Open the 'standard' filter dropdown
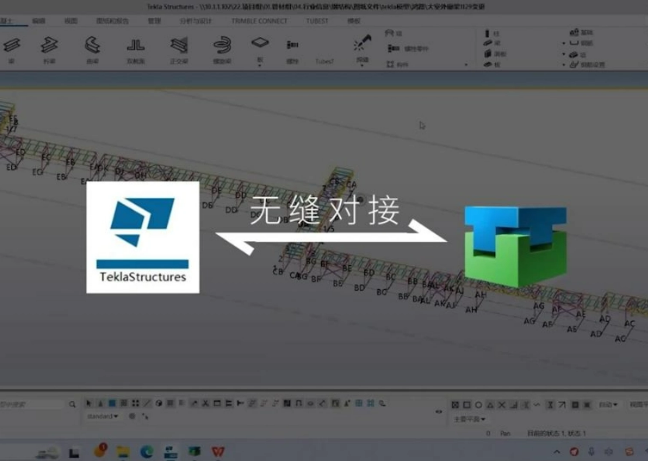Image resolution: width=648 pixels, height=461 pixels. [103, 416]
